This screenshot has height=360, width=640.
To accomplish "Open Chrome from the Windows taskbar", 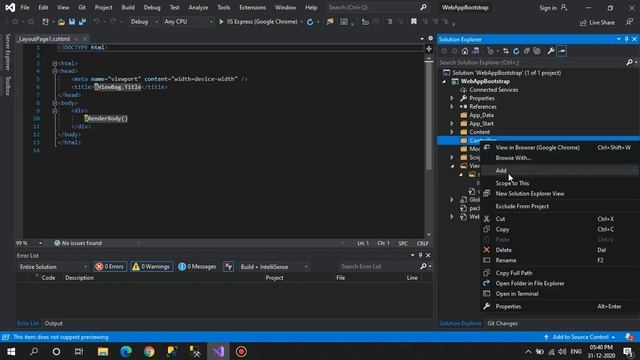I will tap(149, 351).
